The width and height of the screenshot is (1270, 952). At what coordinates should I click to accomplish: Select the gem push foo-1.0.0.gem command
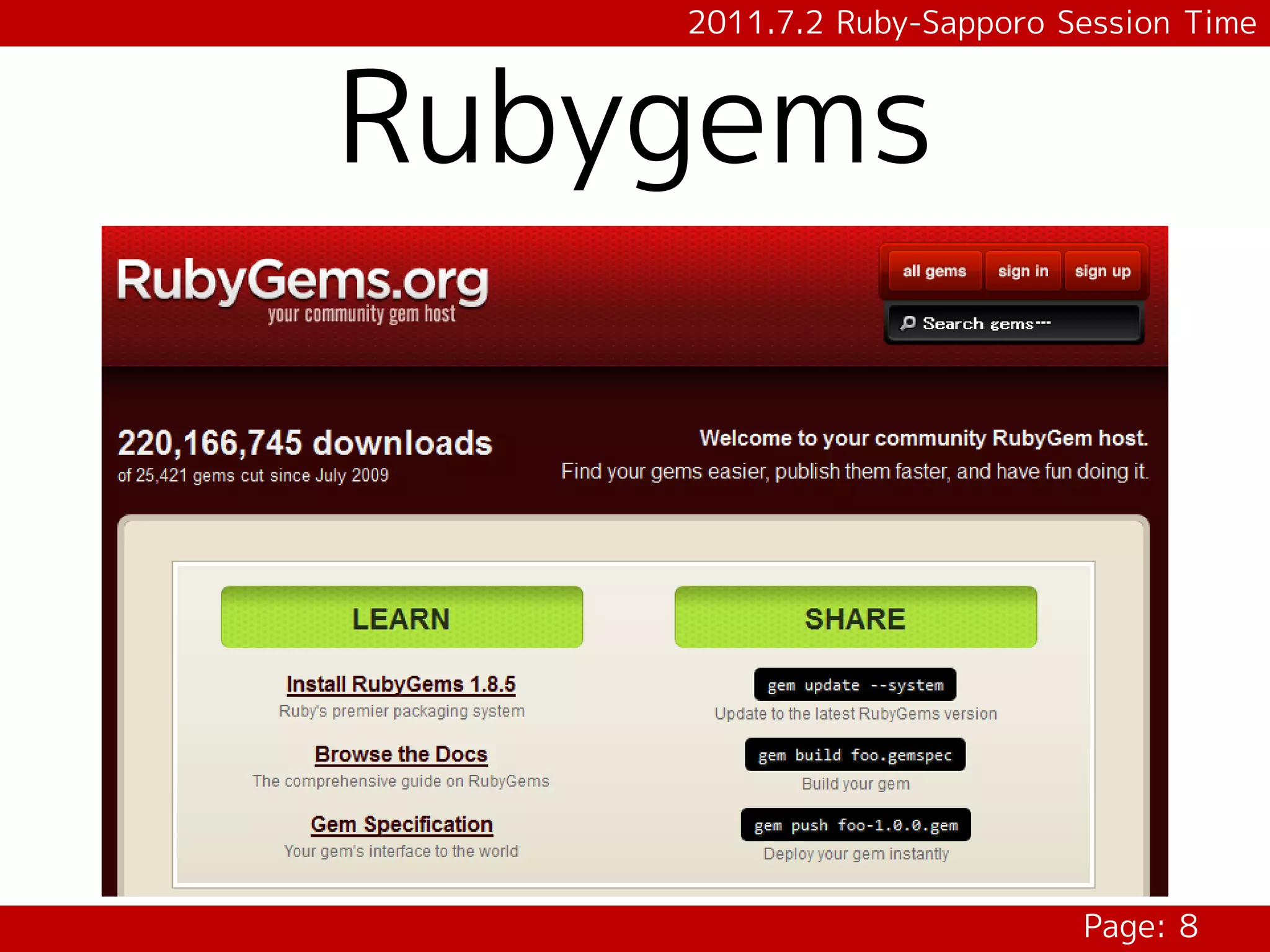(x=856, y=825)
